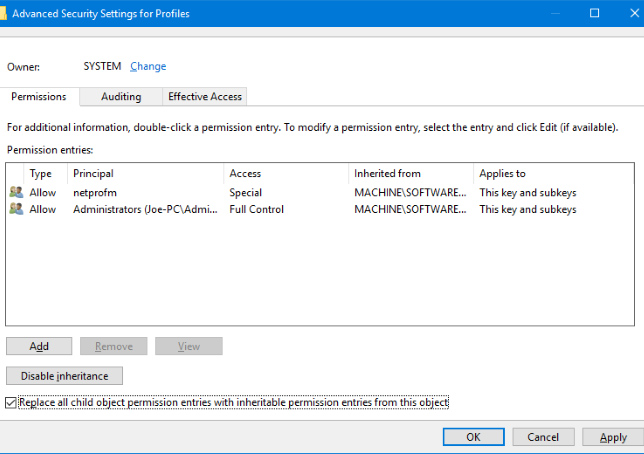Confirm with the OK button
Screen dimensions: 644x454
coord(473,437)
